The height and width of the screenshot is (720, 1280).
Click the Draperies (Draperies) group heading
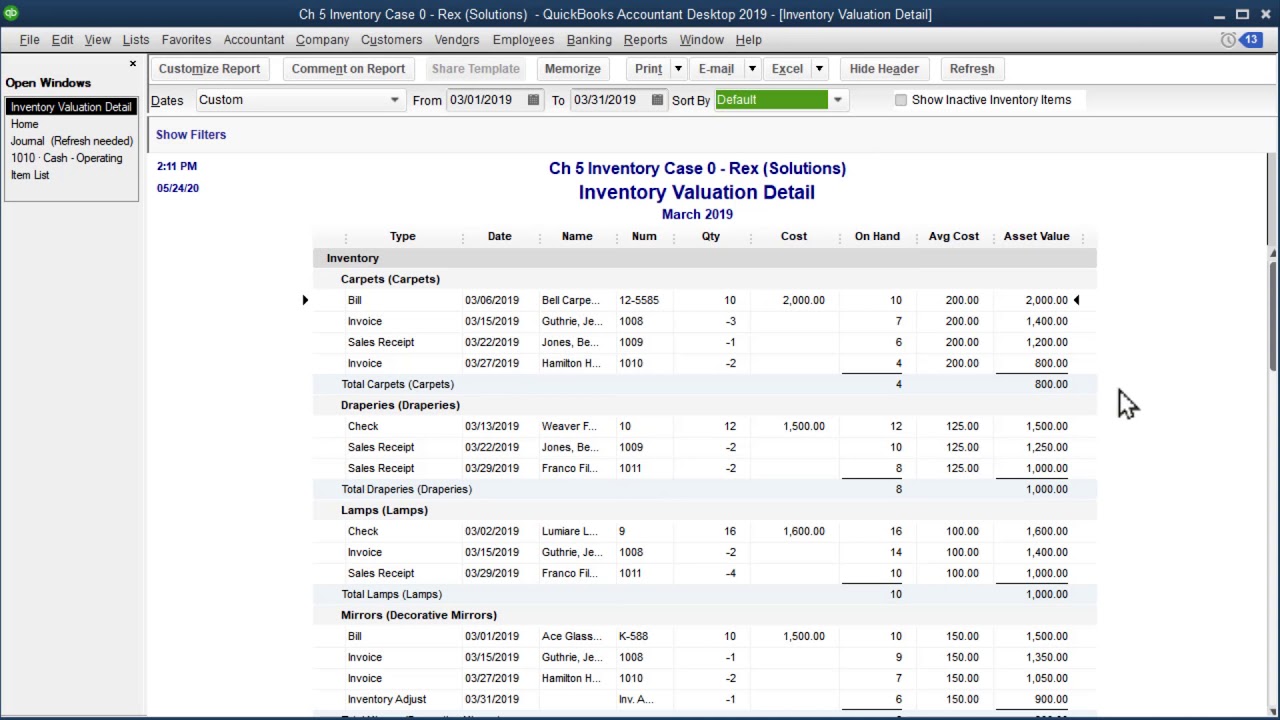click(400, 405)
